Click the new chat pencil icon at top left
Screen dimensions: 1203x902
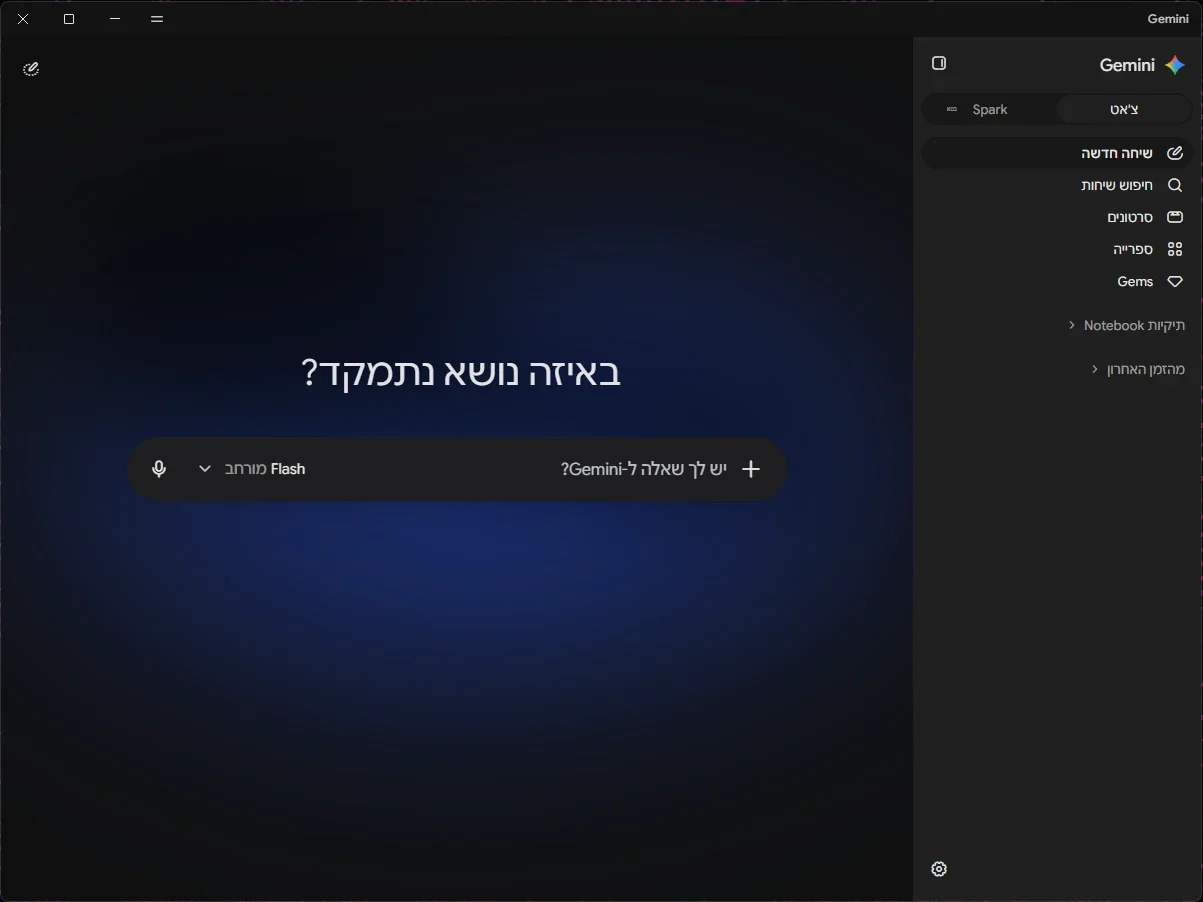click(x=31, y=69)
